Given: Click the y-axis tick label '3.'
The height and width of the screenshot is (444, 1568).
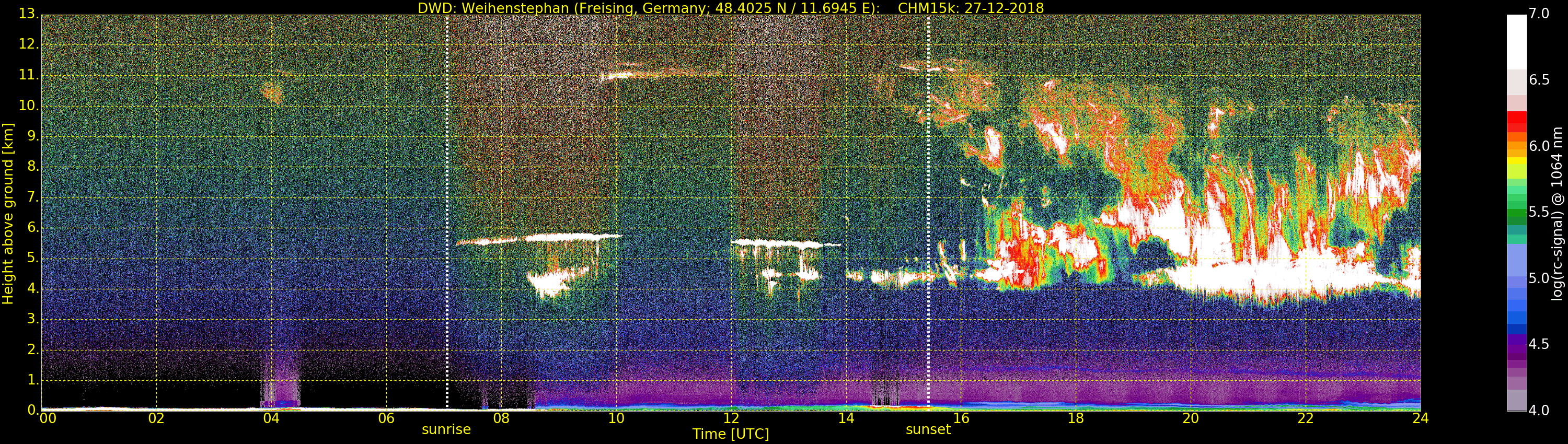Looking at the screenshot, I should click(x=33, y=319).
